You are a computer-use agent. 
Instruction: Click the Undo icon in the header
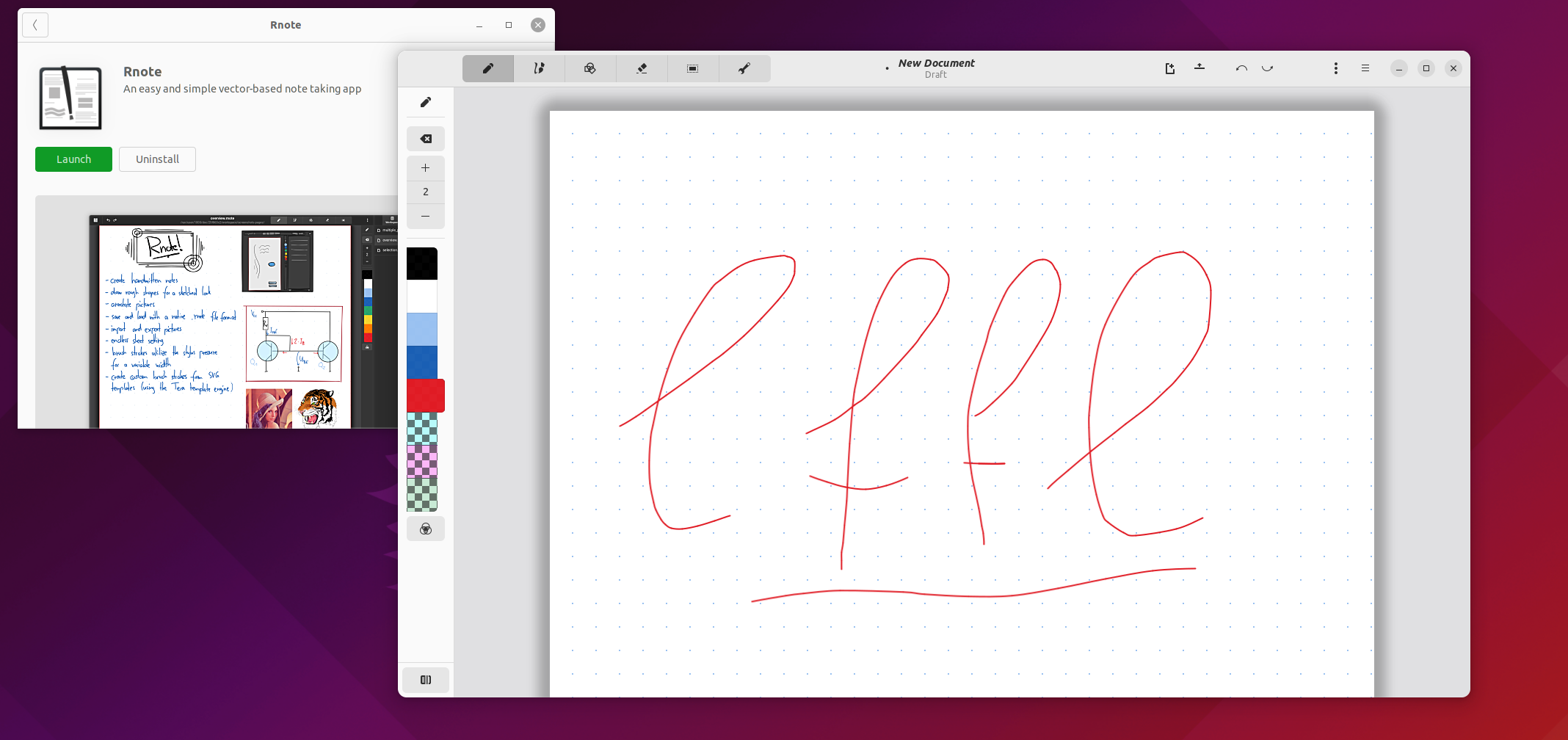coord(1241,68)
